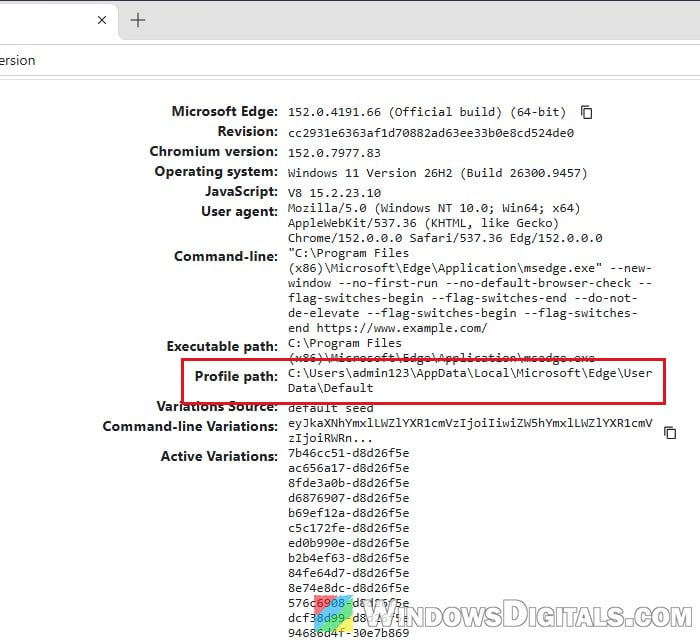Viewport: 700px width, 640px height.
Task: Click active variation 94686d4f-30e7b869
Action: (x=349, y=633)
